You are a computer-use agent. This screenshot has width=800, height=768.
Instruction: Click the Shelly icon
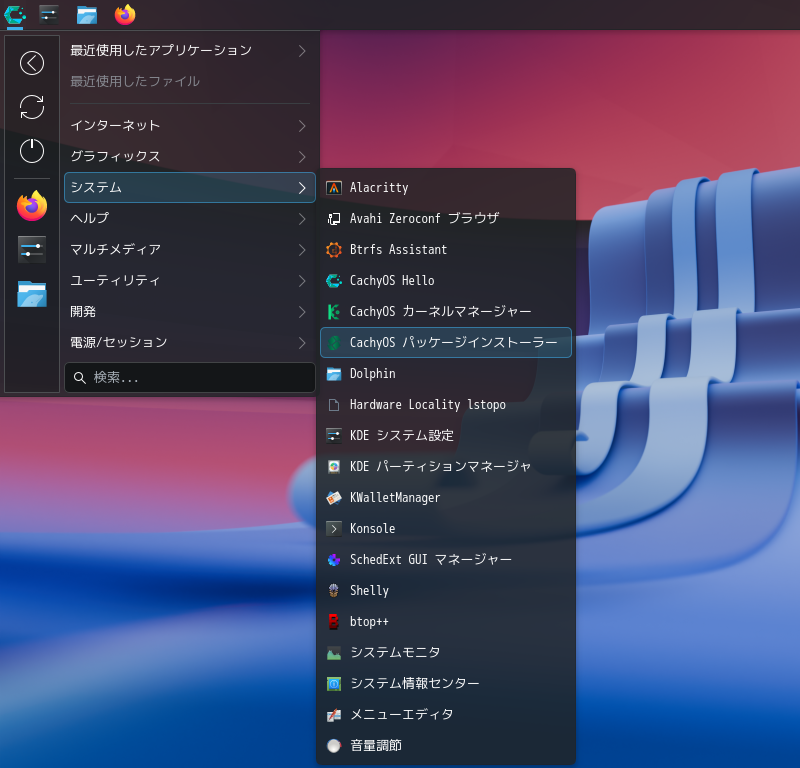334,591
